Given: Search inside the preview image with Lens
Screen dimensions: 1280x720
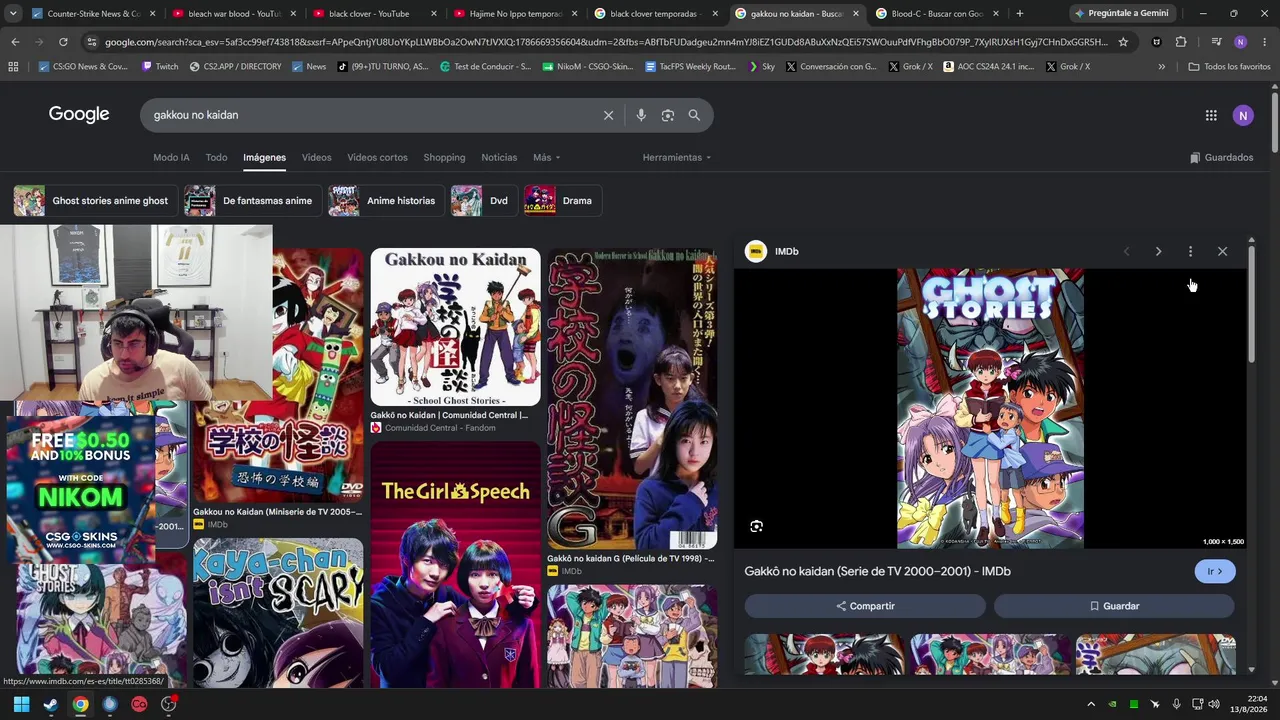Looking at the screenshot, I should [757, 526].
